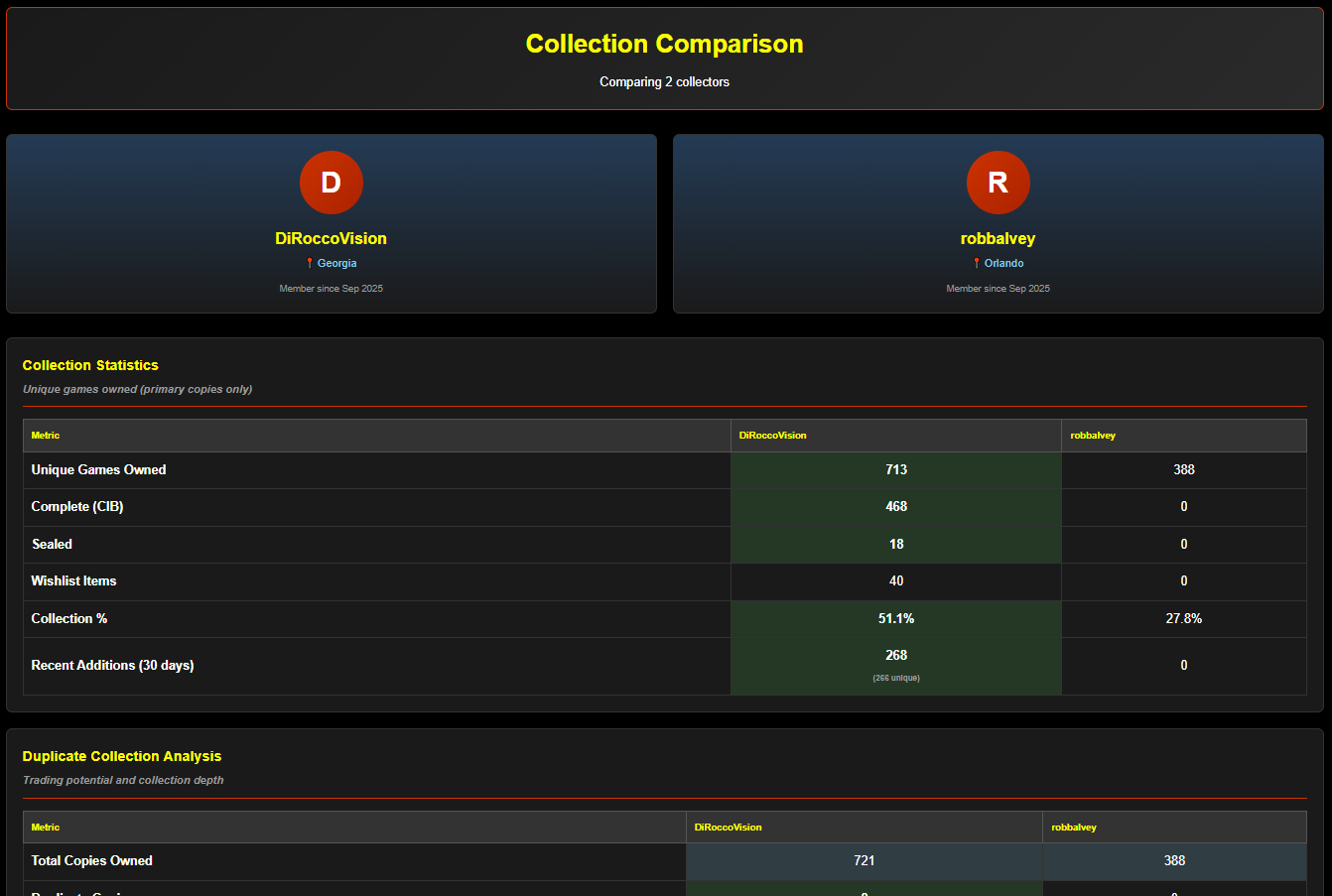Click the red "R" avatar for robbalvey
Viewport: 1332px width, 896px height.
998,183
